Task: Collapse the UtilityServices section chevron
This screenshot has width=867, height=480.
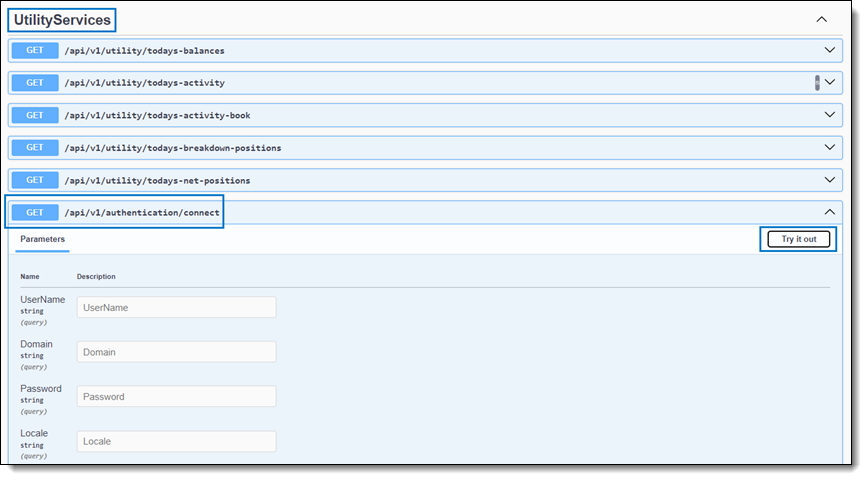Action: tap(822, 19)
